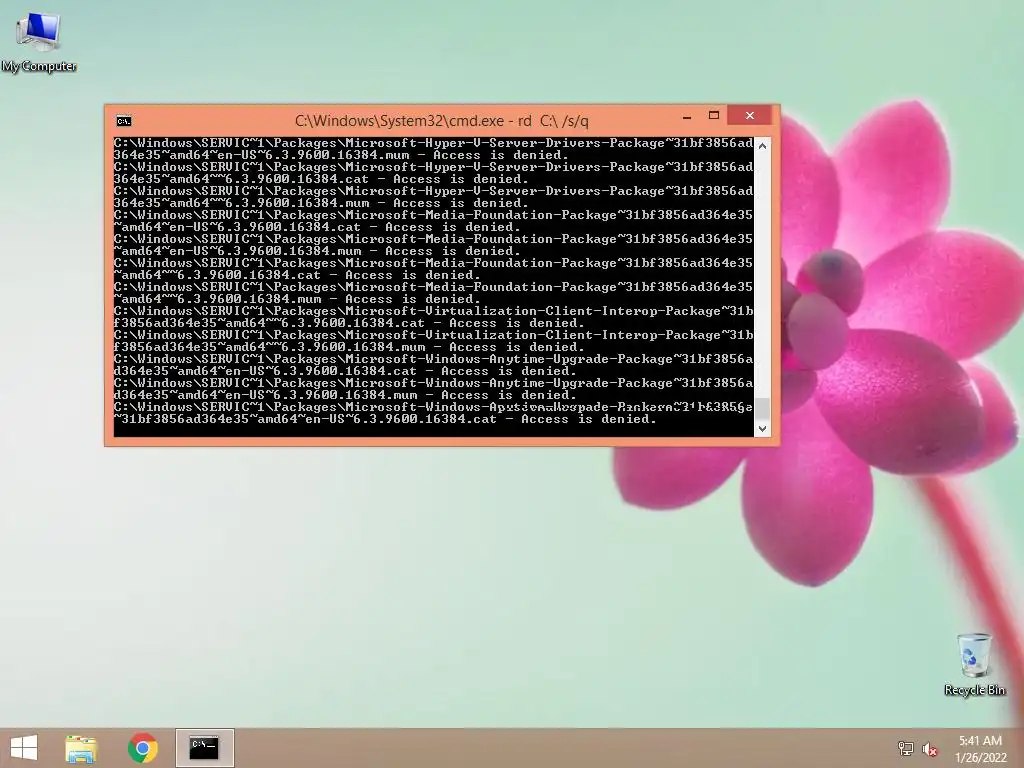The image size is (1024, 768).
Task: Minimize the cmd.exe window
Action: [x=687, y=117]
